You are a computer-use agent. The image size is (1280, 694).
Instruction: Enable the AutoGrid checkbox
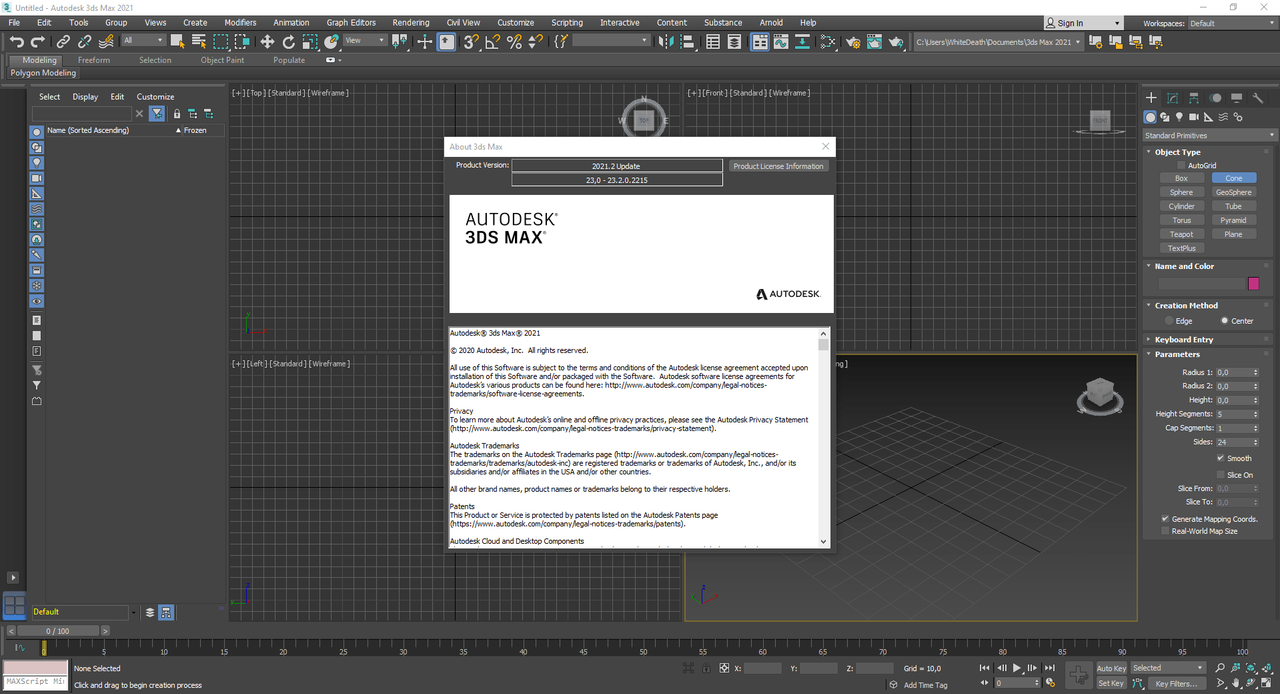point(1181,165)
